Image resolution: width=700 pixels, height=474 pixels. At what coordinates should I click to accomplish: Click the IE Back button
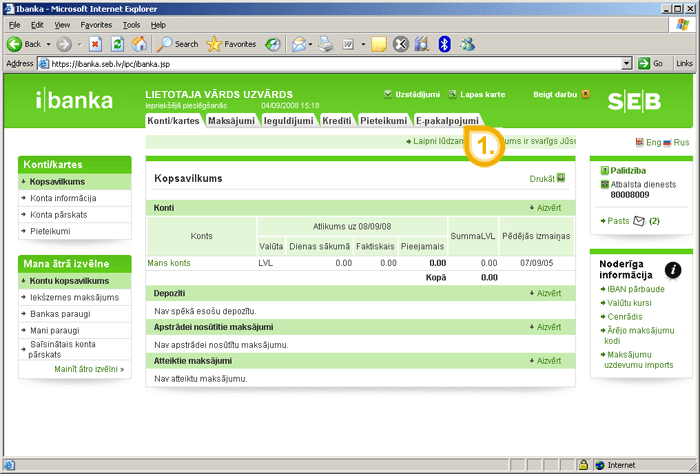coord(23,44)
